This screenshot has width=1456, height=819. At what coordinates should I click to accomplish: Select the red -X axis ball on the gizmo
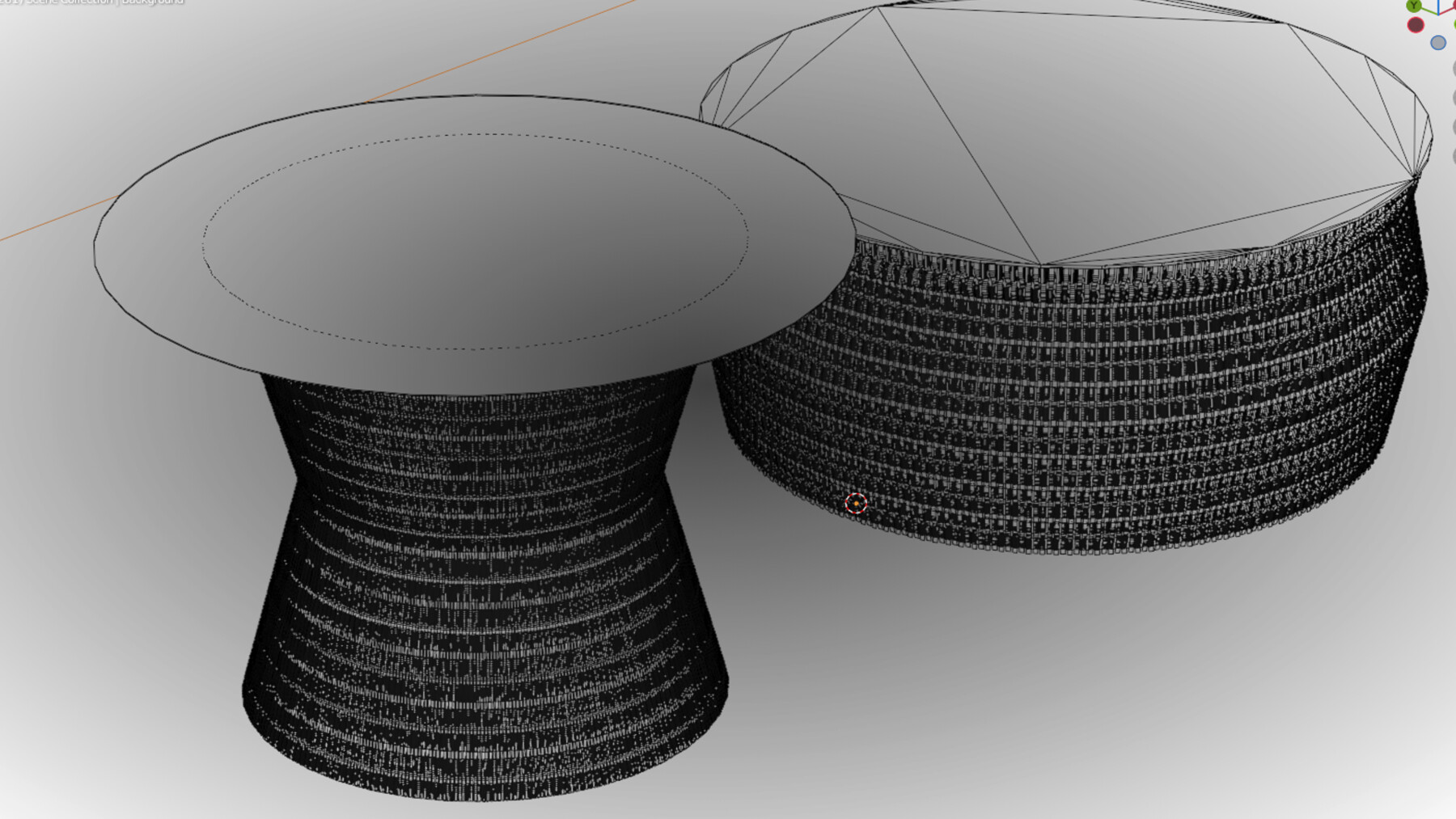coord(1416,25)
